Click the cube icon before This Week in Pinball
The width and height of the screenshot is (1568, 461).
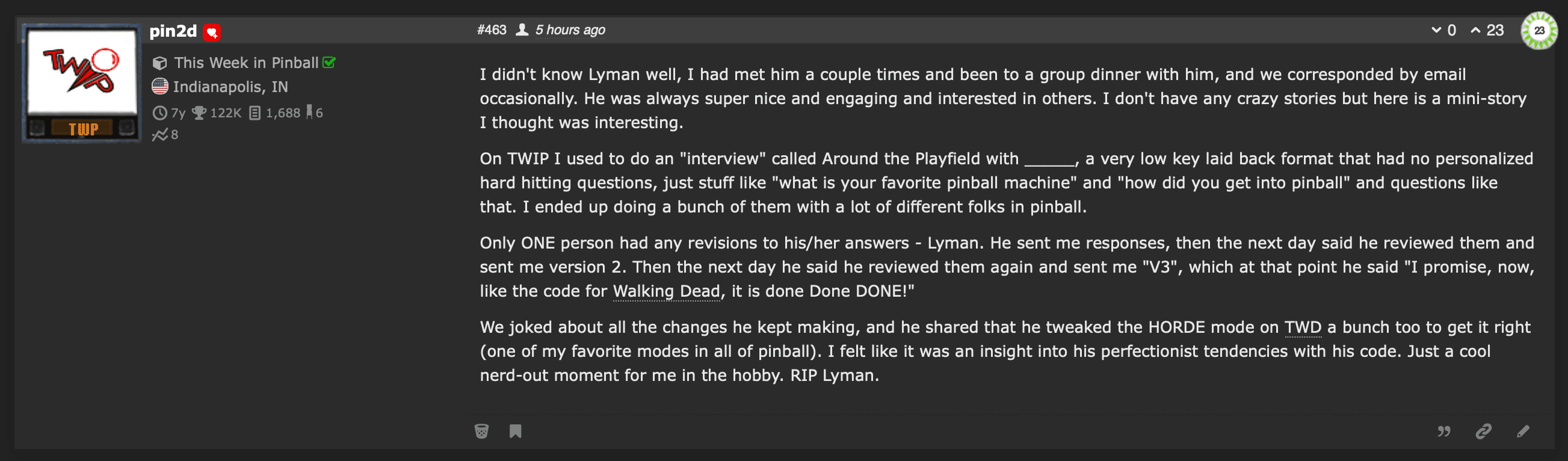tap(160, 63)
